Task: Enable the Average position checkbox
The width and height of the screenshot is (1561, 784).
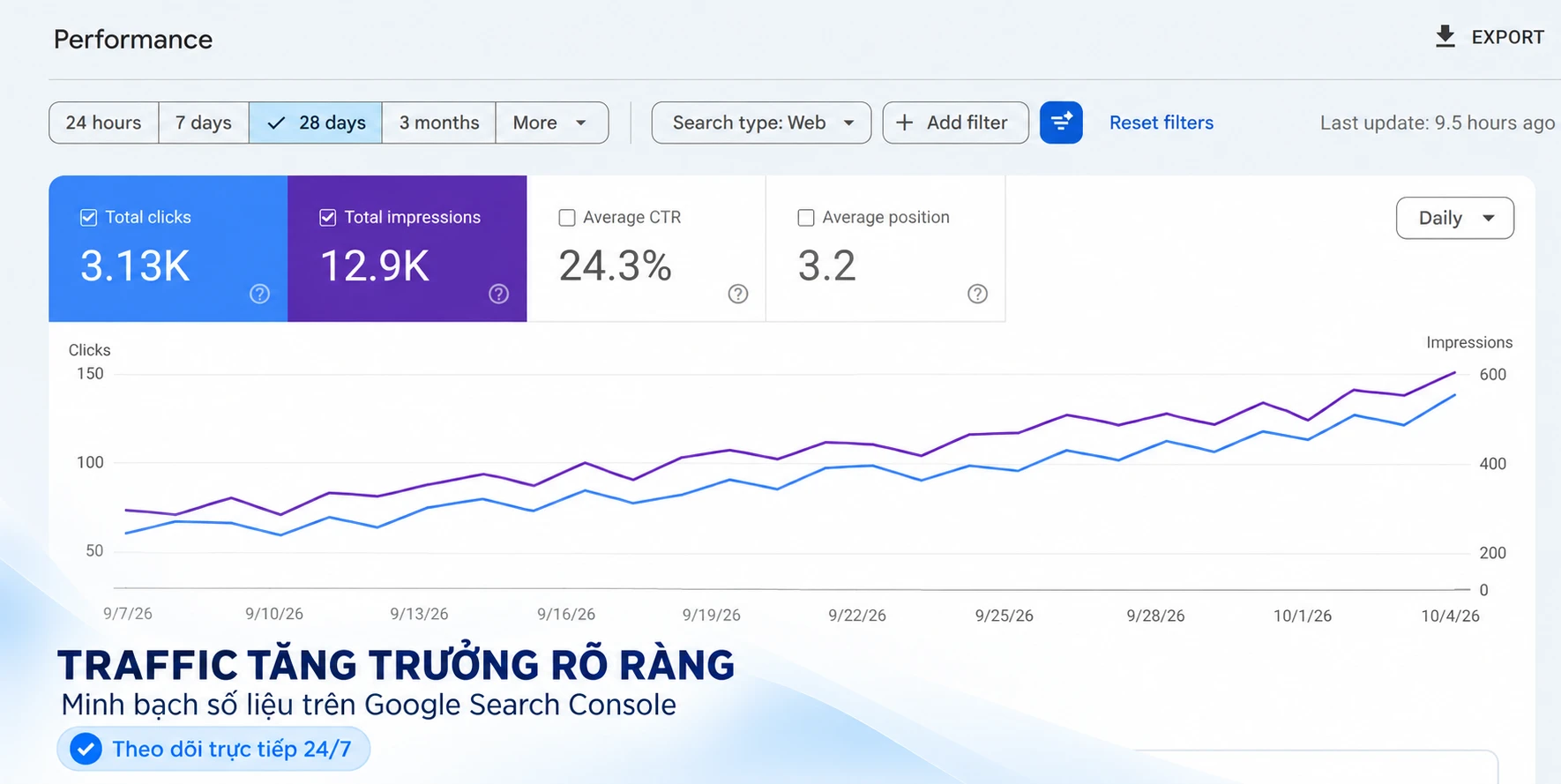Action: [x=806, y=217]
